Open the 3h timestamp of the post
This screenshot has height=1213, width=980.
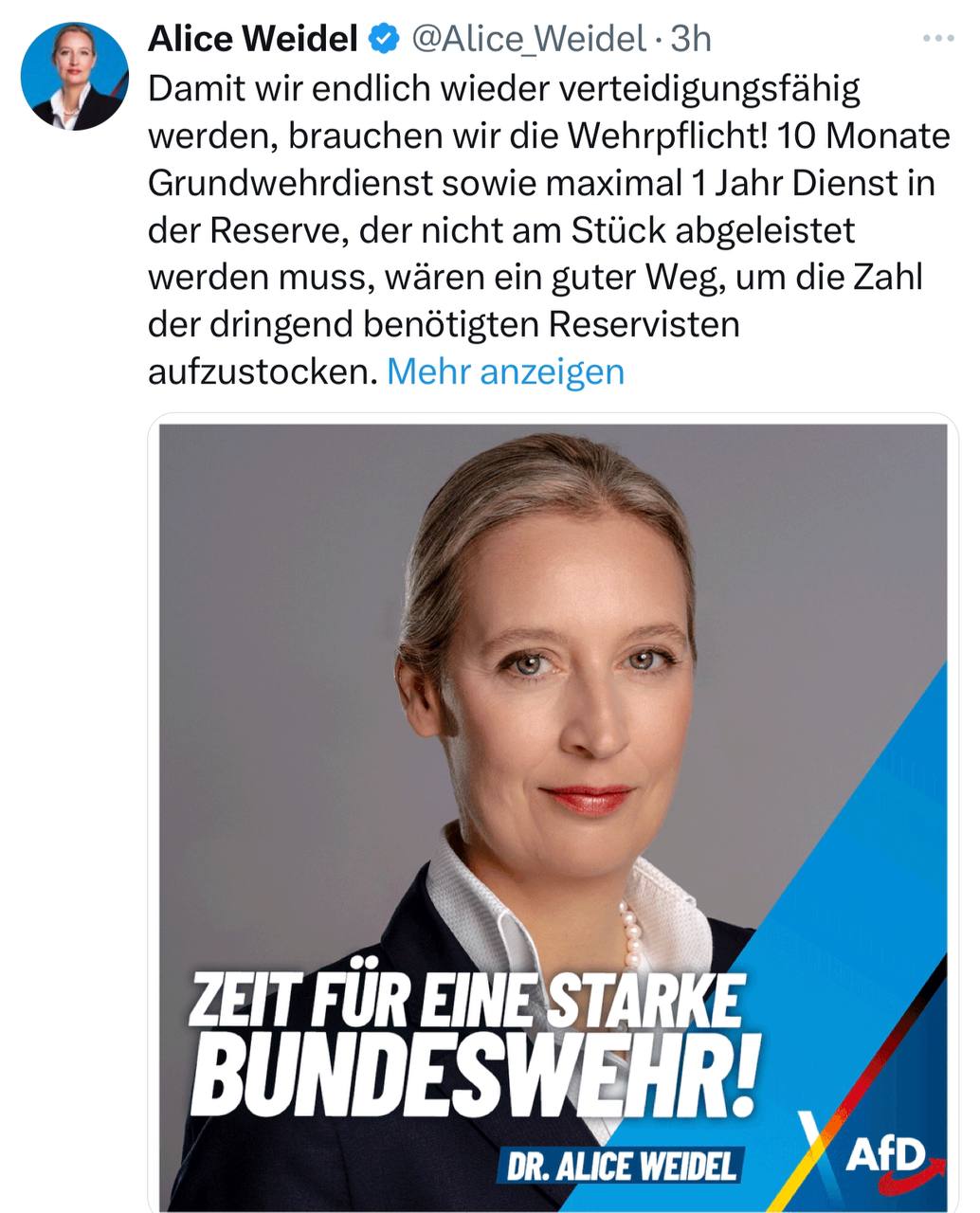pyautogui.click(x=690, y=39)
